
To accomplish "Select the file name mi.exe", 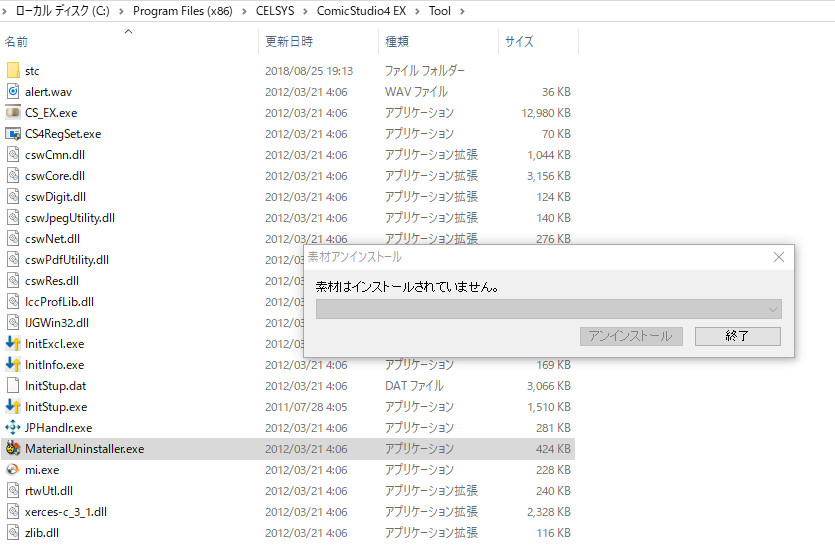I will pyautogui.click(x=42, y=470).
